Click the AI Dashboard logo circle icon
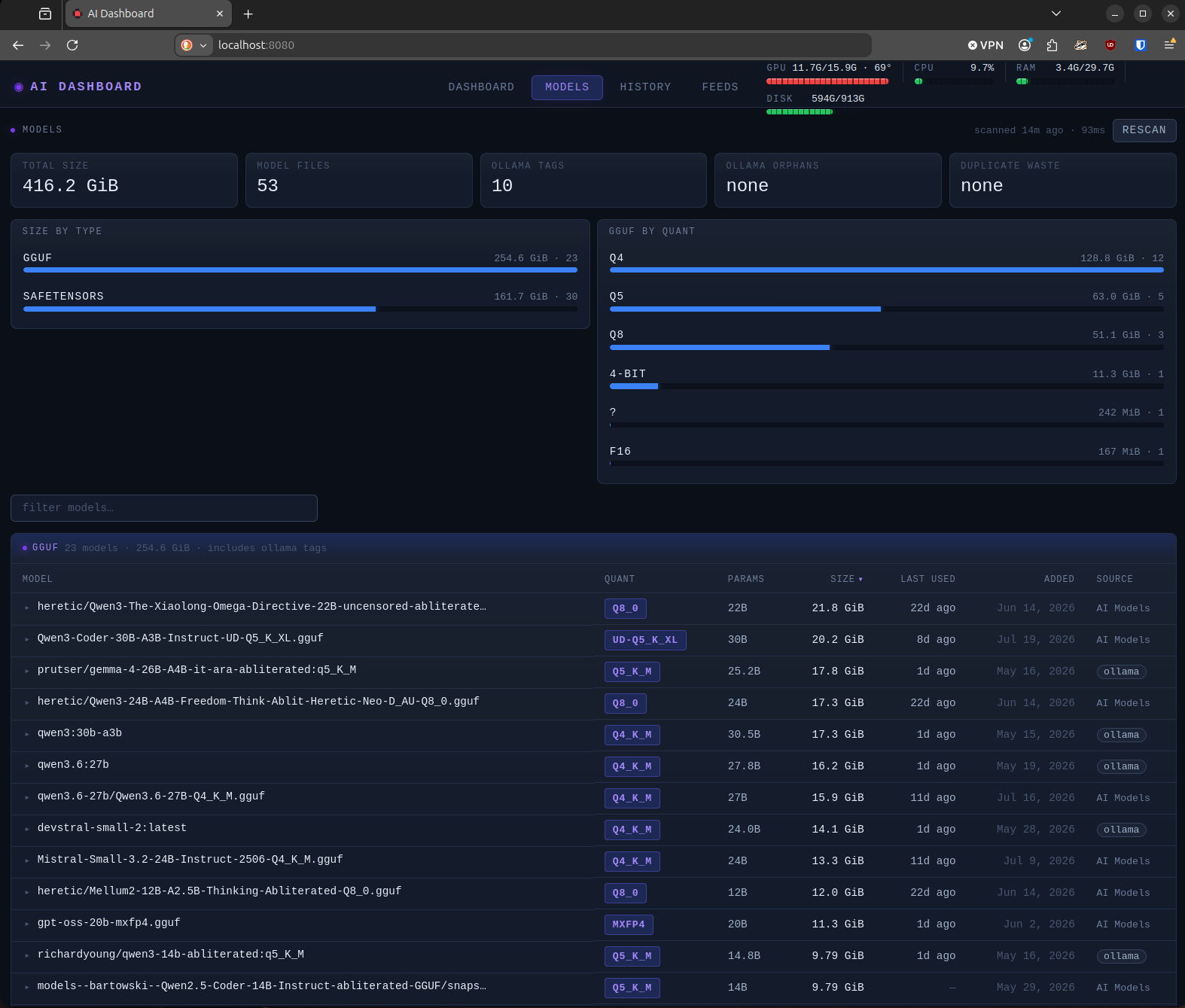 click(x=19, y=87)
